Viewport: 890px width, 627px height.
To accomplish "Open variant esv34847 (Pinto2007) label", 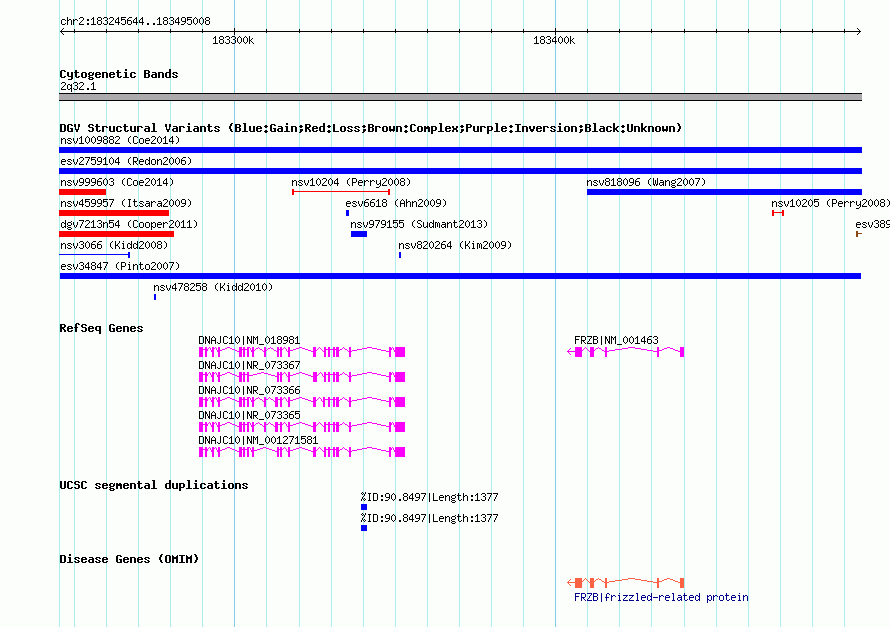I will (x=120, y=266).
